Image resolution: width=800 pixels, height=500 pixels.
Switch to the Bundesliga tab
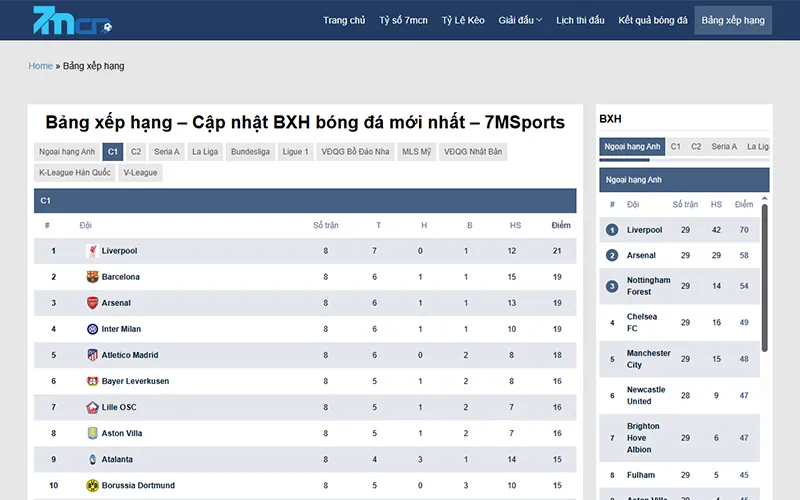click(250, 152)
